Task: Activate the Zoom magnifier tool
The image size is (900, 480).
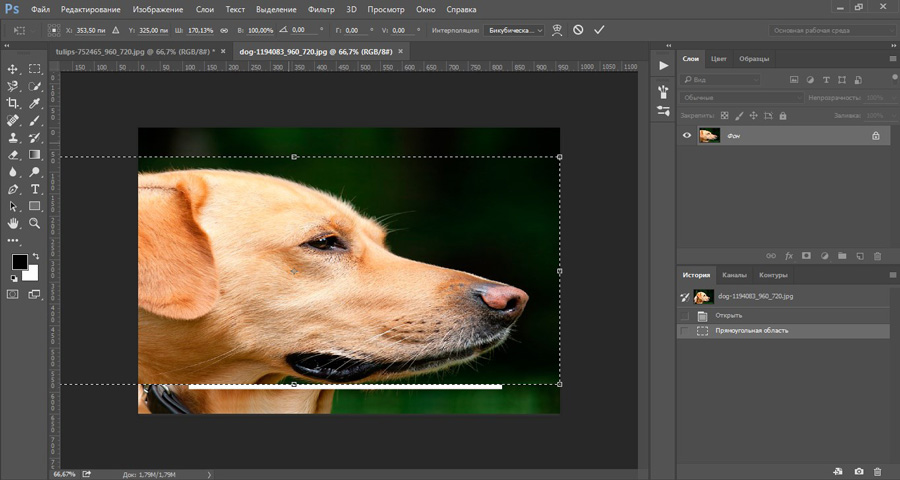Action: click(x=35, y=223)
